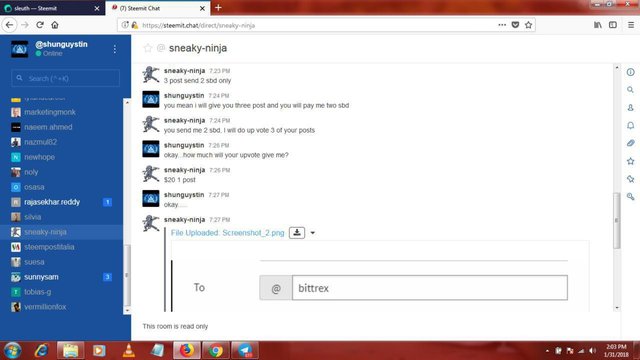The width and height of the screenshot is (640, 360).
Task: Open the Firefox hamburger menu
Action: tap(631, 25)
